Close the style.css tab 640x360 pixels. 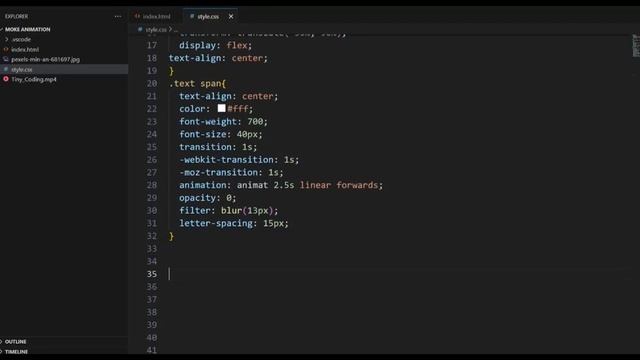(x=231, y=16)
